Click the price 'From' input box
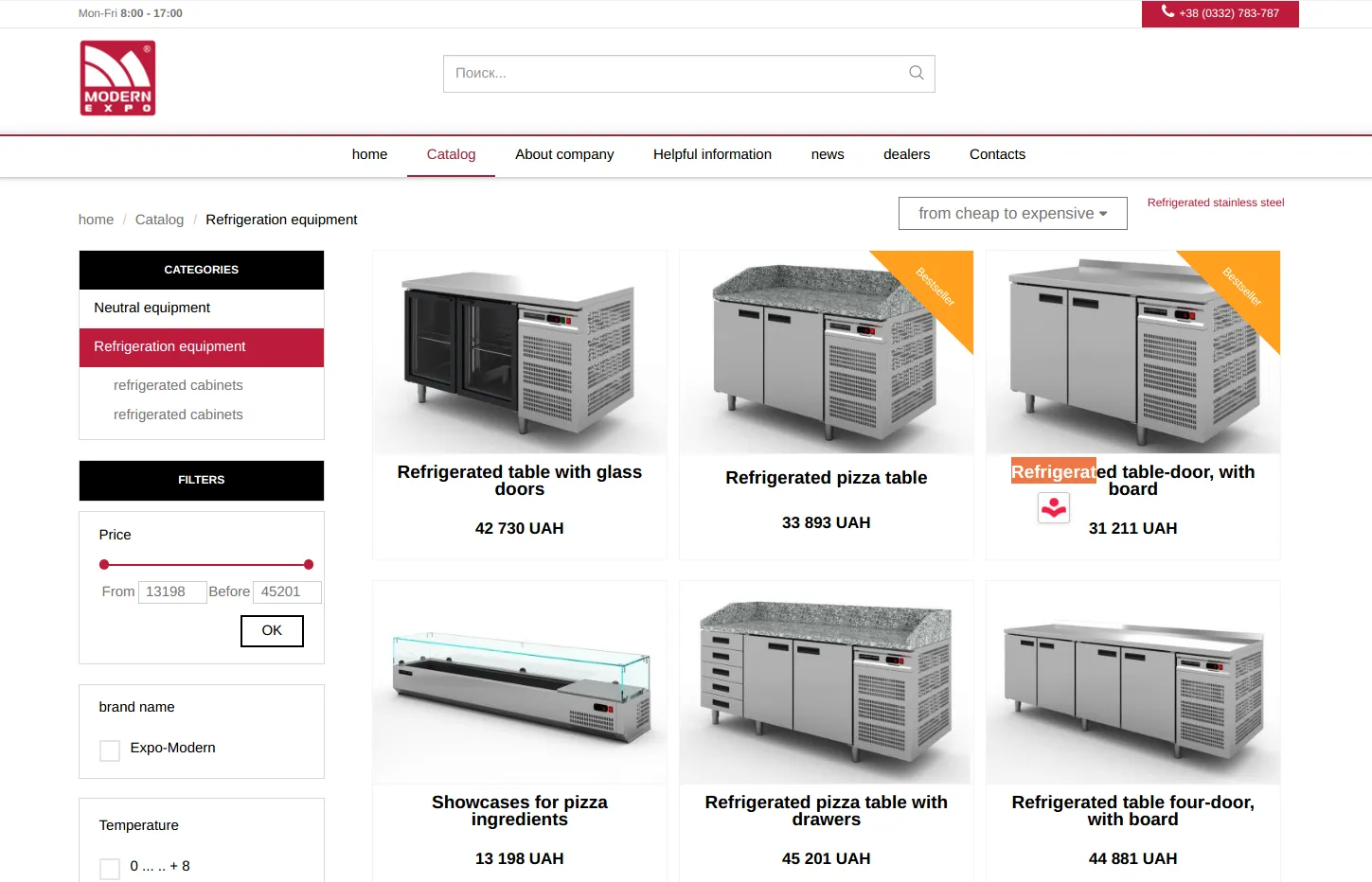 [x=172, y=592]
